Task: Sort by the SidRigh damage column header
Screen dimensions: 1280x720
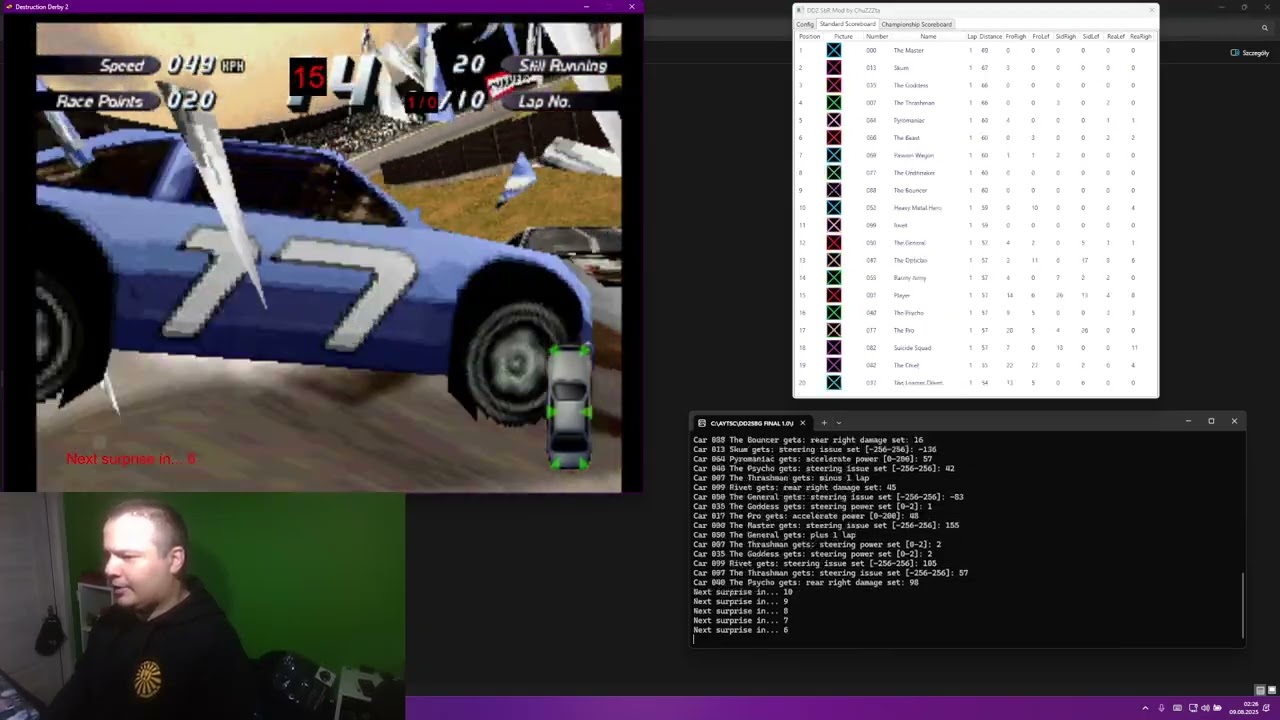Action: [x=1066, y=36]
